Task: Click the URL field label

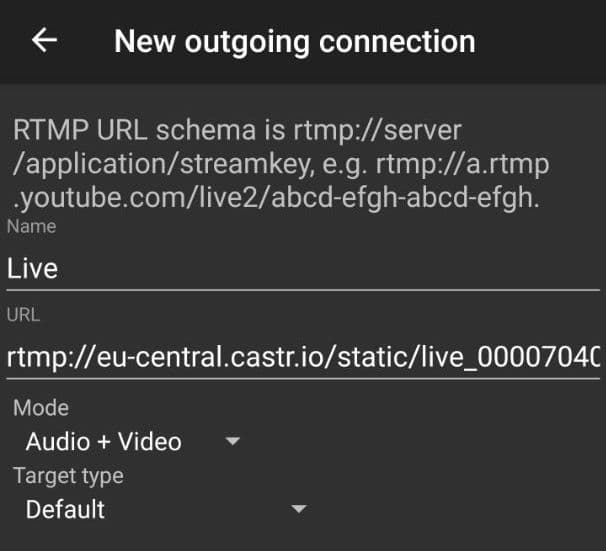Action: (x=21, y=315)
